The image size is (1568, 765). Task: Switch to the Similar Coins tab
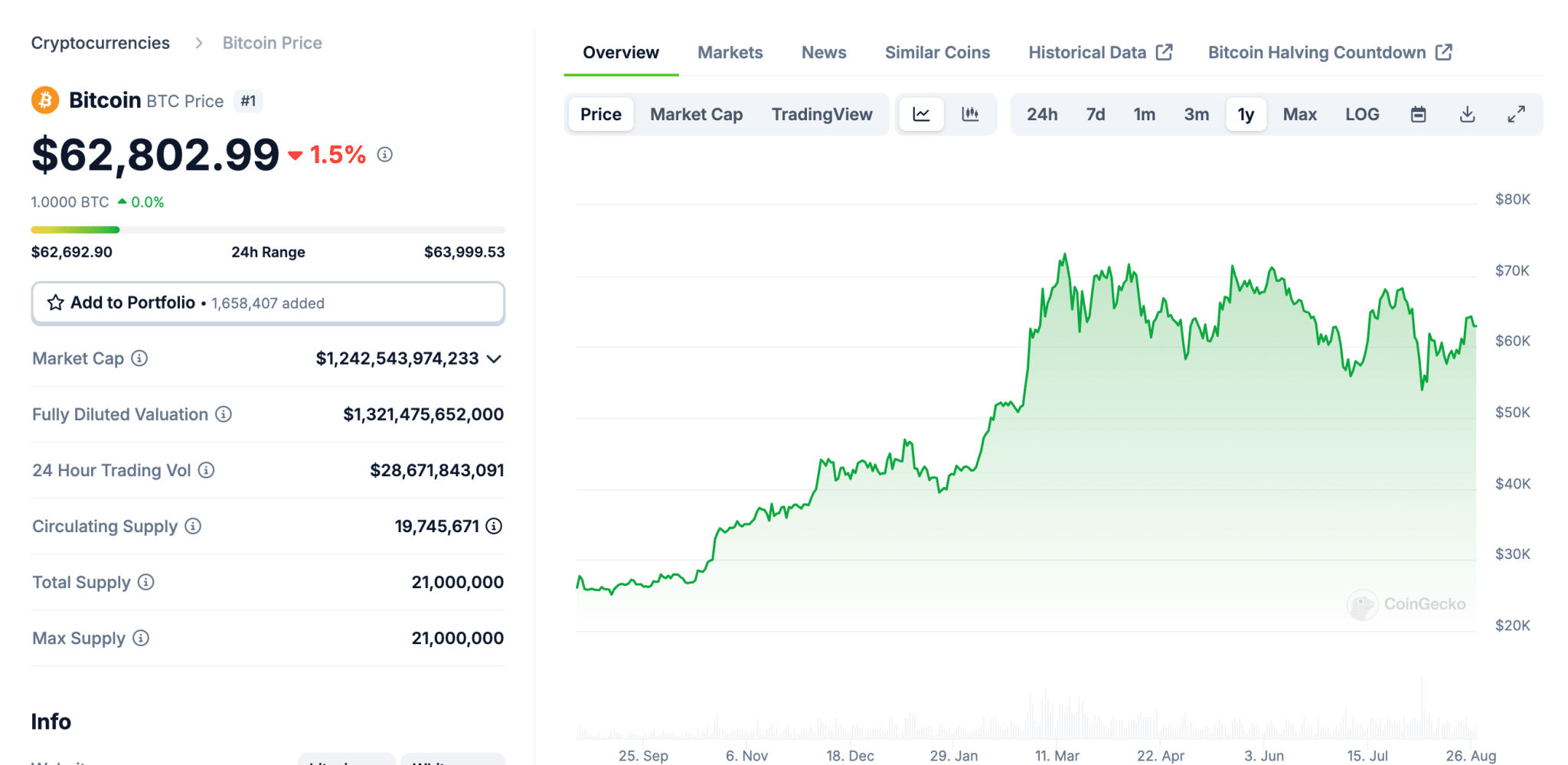click(x=937, y=53)
